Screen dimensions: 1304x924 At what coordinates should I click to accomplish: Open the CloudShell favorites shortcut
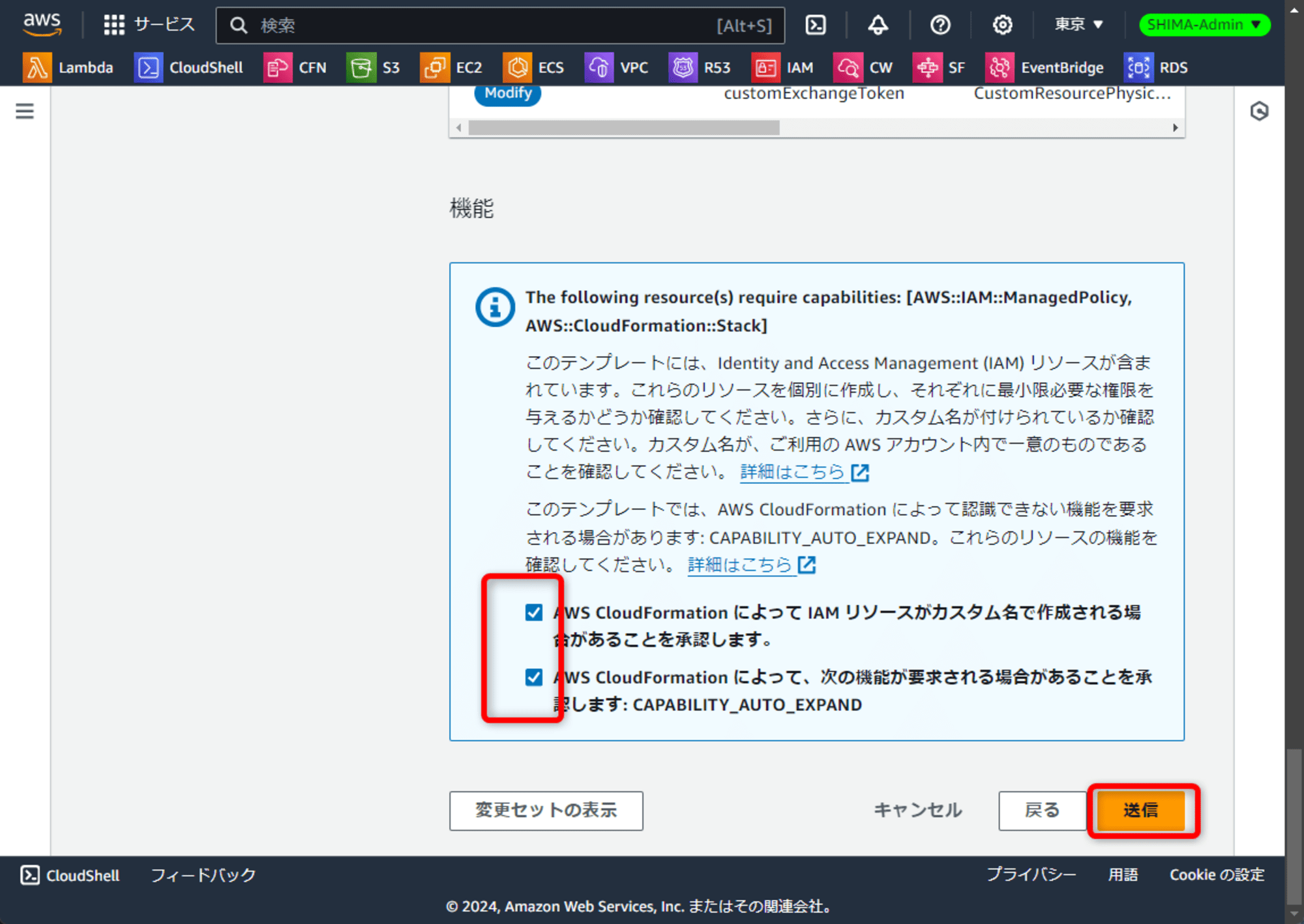[188, 67]
